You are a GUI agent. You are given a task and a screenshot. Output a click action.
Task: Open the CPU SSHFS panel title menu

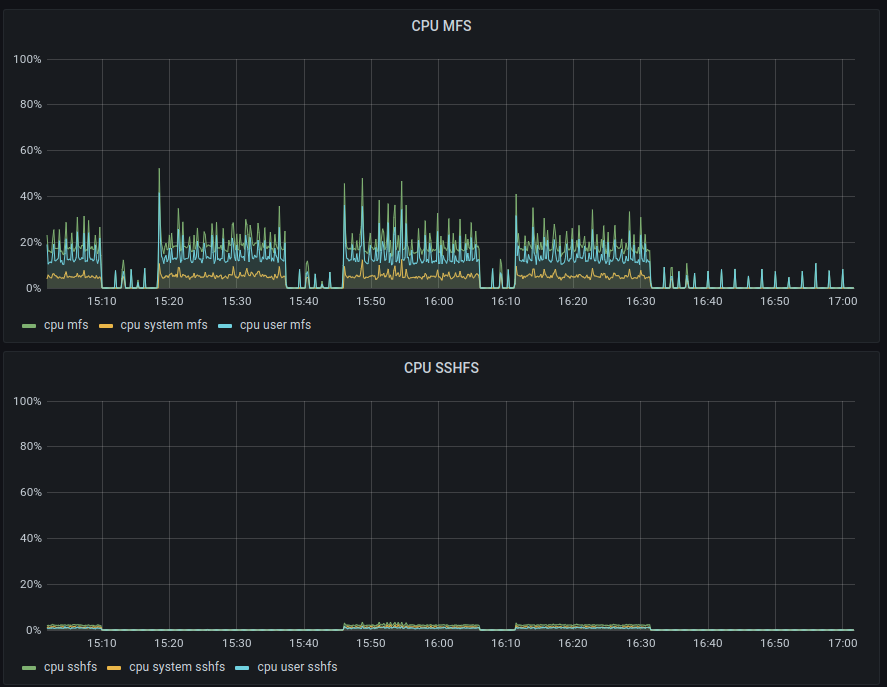[x=441, y=368]
